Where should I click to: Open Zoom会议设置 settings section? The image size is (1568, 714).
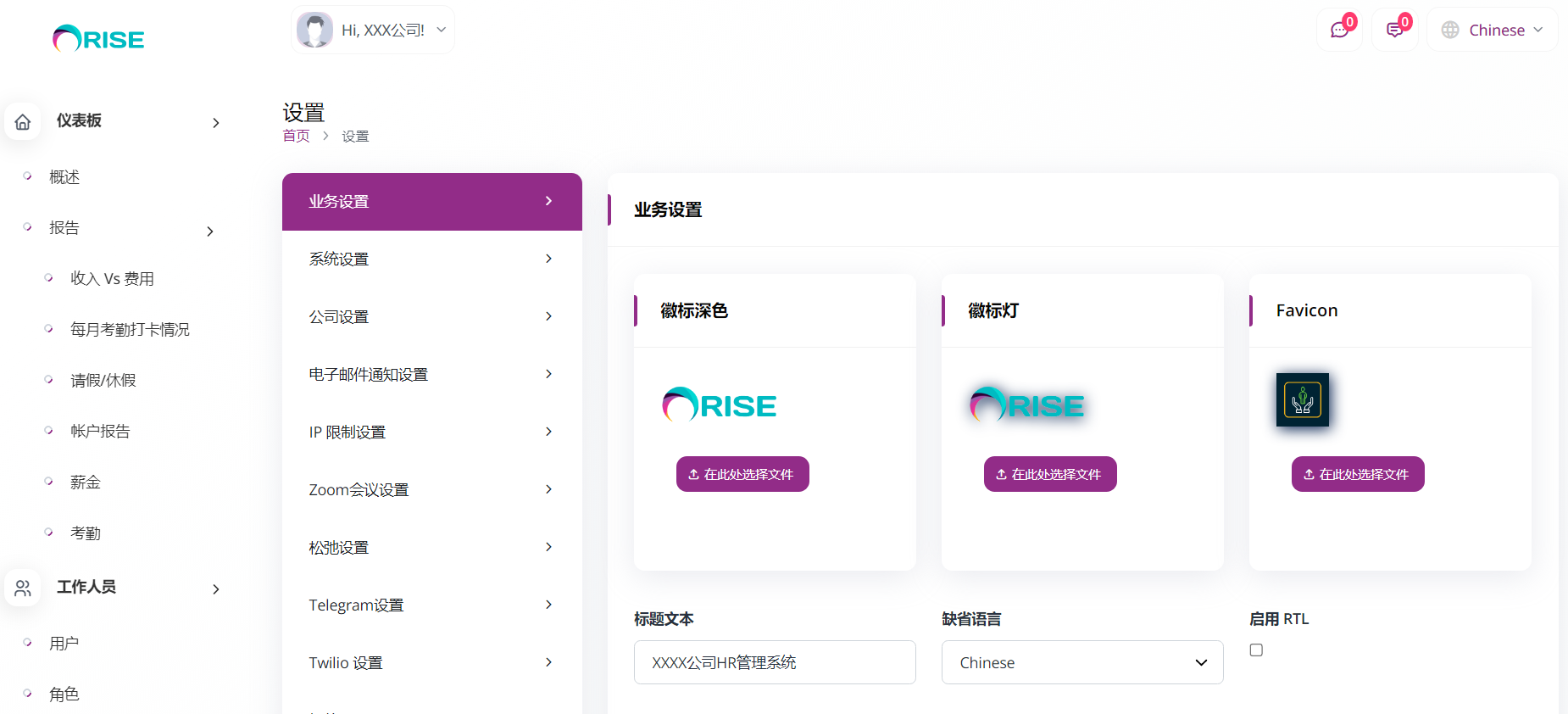pos(431,489)
